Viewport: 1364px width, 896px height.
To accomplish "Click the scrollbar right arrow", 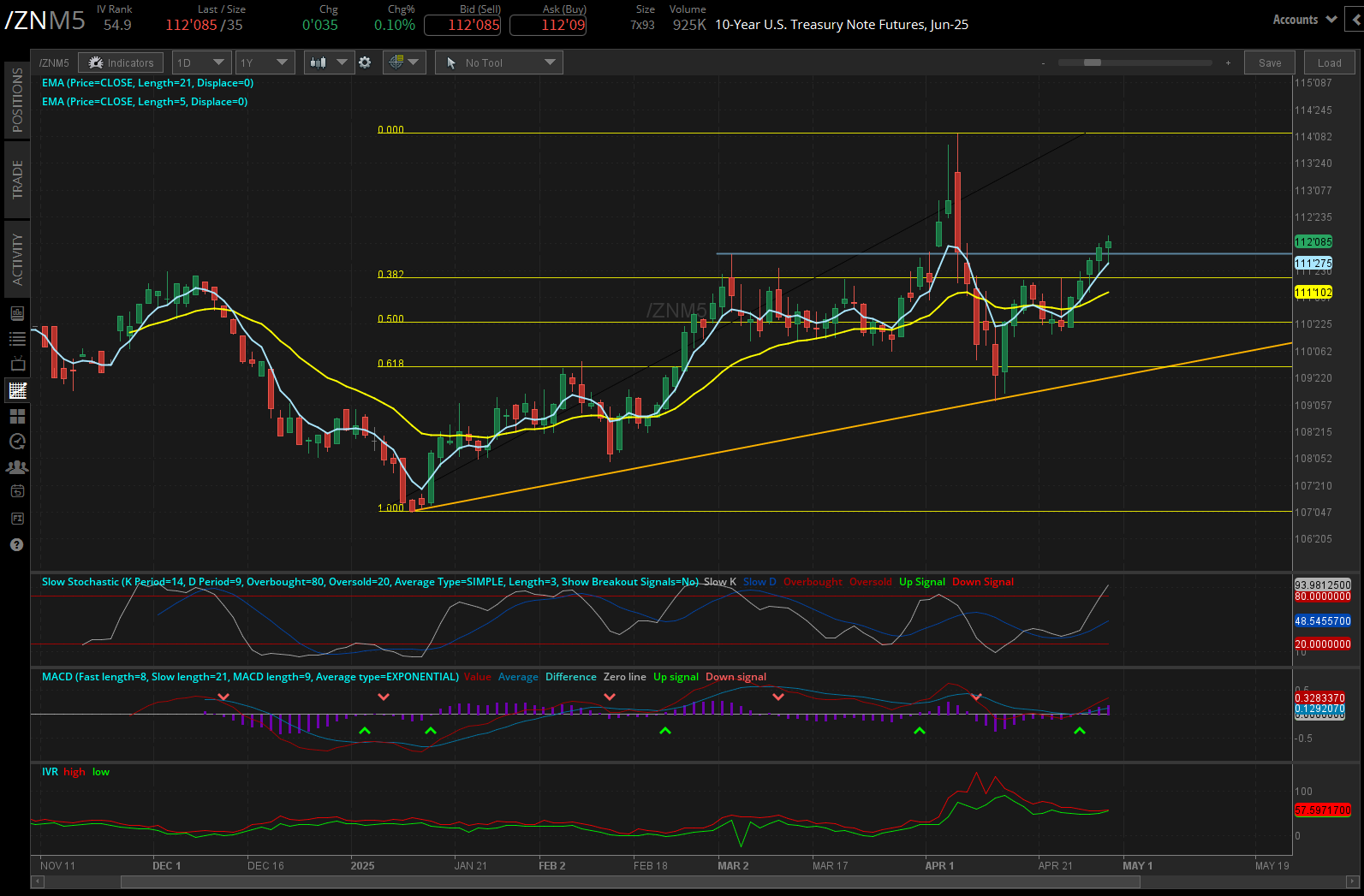I will pyautogui.click(x=1353, y=881).
